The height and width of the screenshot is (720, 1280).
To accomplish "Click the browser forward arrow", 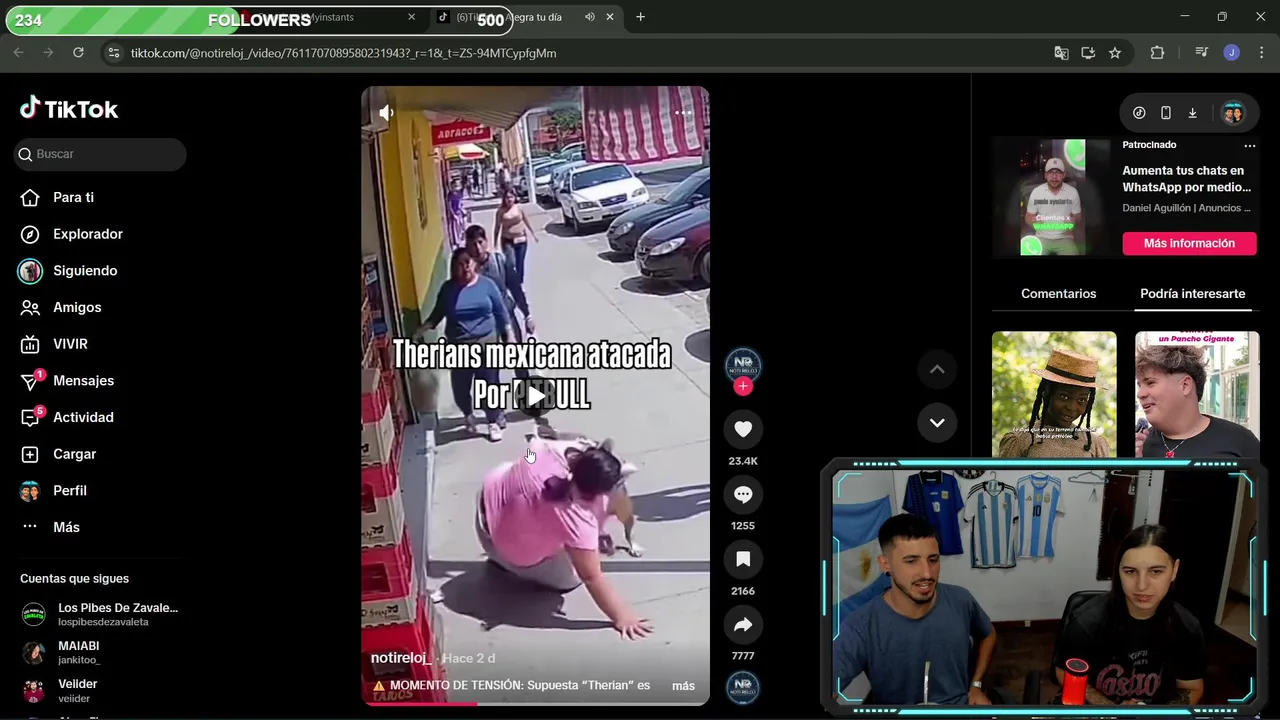I will click(x=48, y=53).
